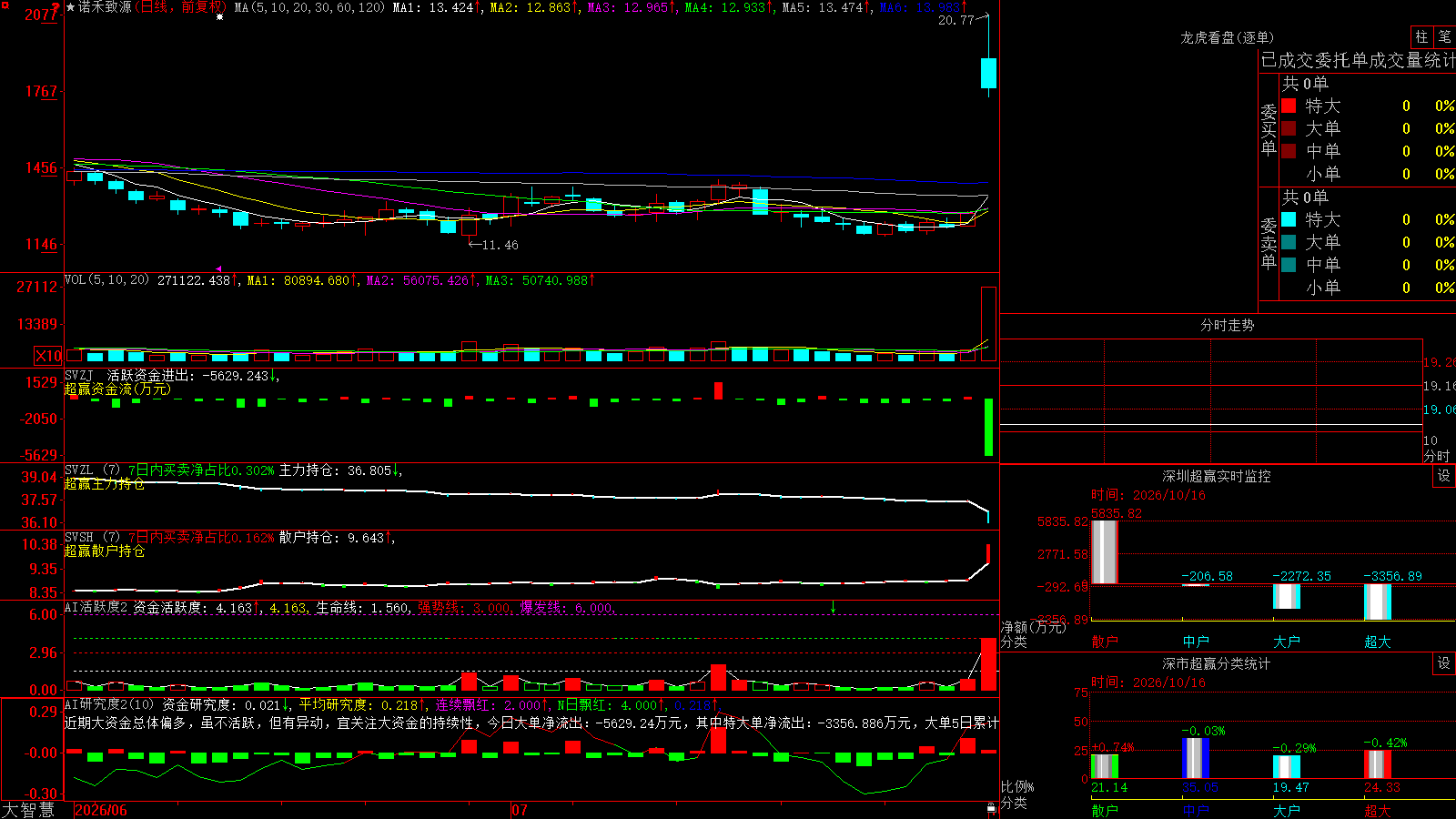The width and height of the screenshot is (1456, 819).
Task: Click the white gear marker under 前复权
Action: point(219,16)
